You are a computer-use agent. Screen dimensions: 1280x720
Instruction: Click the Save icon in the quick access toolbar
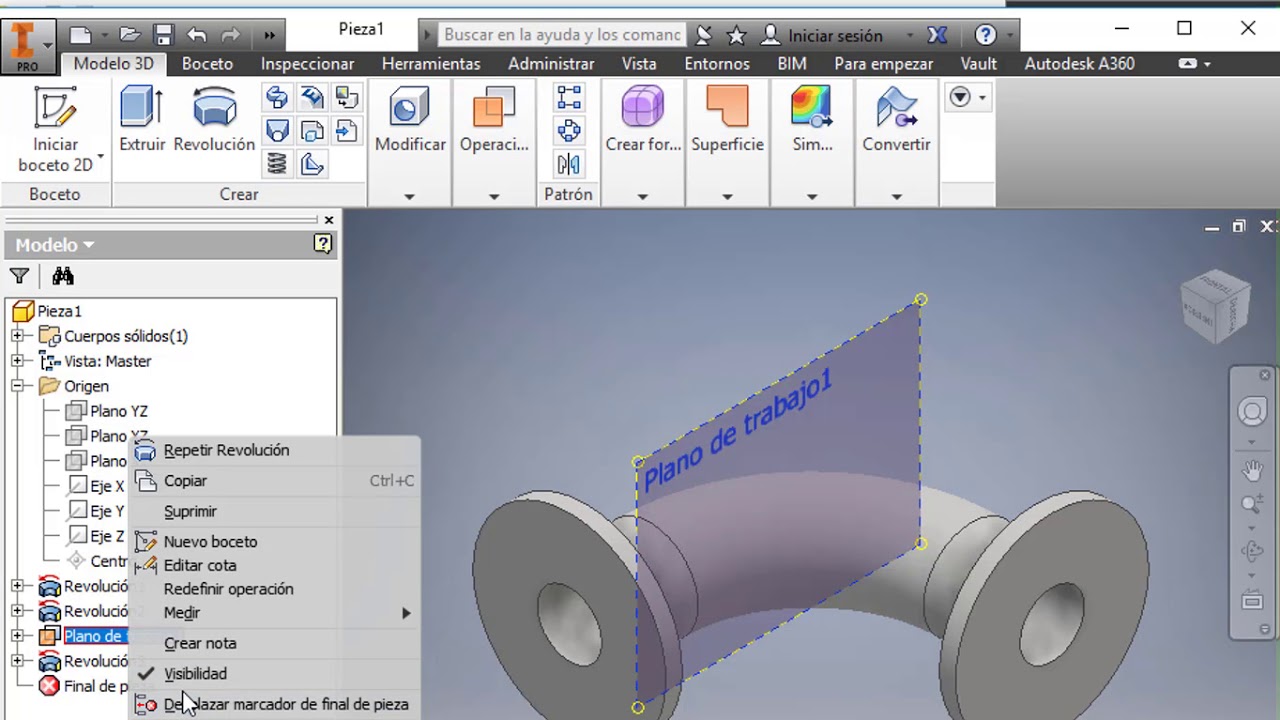[164, 35]
